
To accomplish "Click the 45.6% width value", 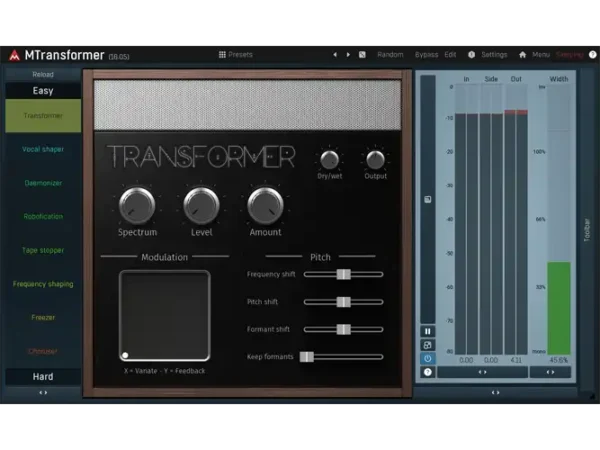I will pyautogui.click(x=559, y=360).
